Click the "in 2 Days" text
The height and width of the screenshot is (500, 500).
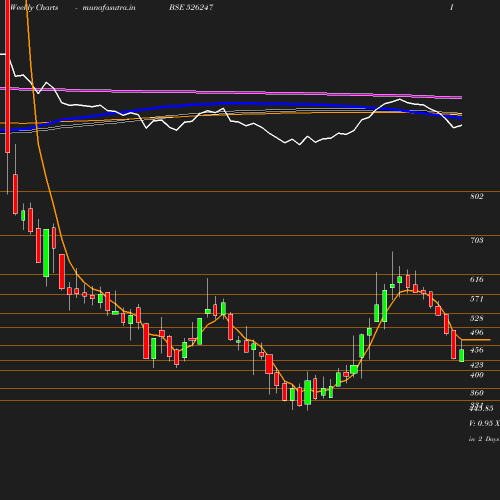(484, 439)
